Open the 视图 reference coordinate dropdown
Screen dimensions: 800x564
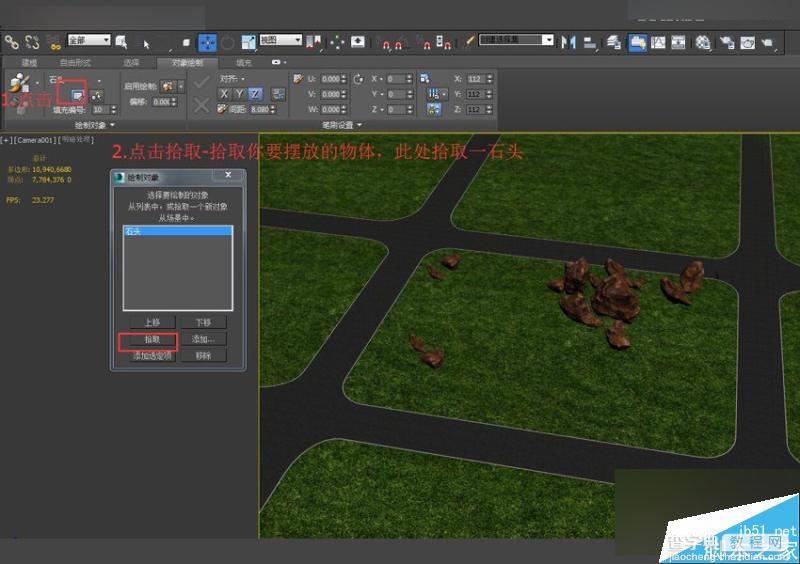click(281, 39)
